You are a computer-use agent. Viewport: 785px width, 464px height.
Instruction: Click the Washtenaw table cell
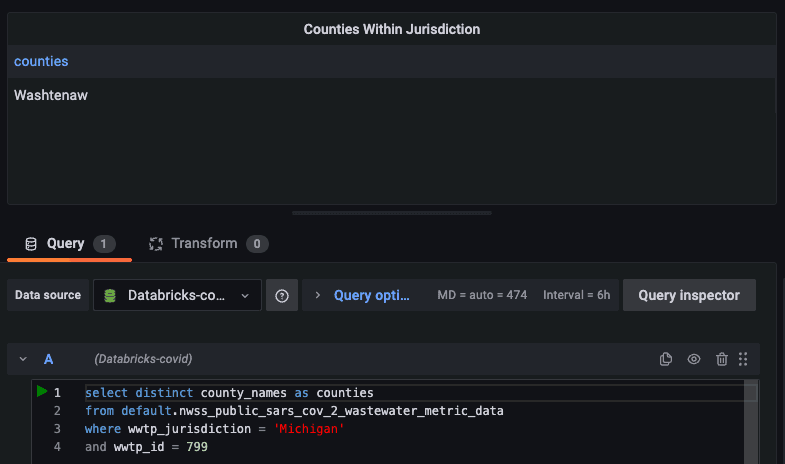[x=51, y=95]
